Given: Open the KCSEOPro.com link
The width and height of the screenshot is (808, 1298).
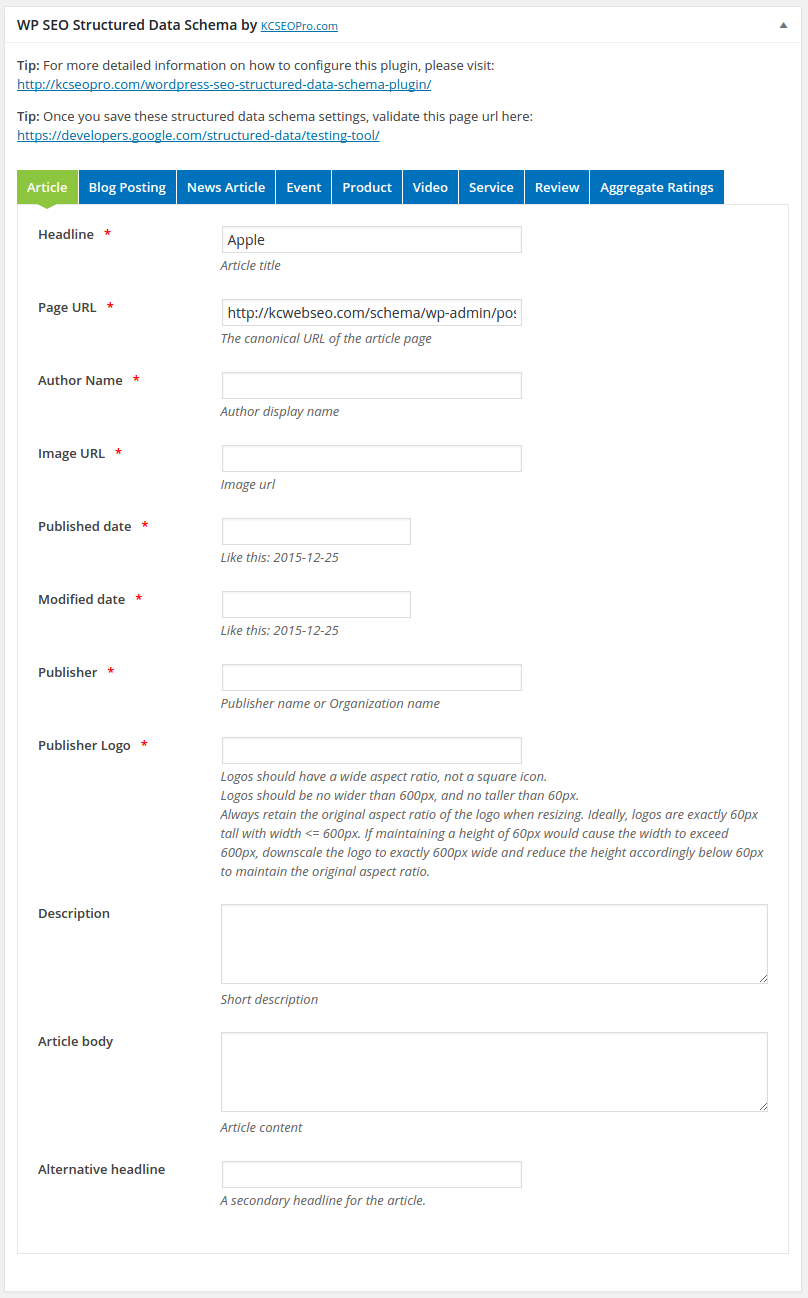Looking at the screenshot, I should 299,26.
